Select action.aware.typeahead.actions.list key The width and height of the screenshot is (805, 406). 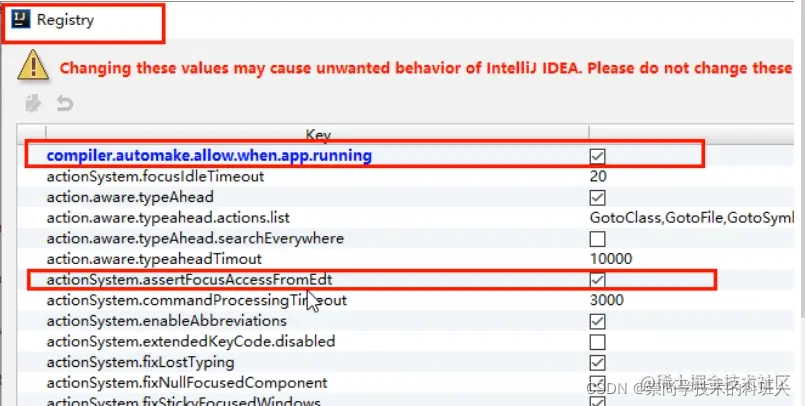168,218
